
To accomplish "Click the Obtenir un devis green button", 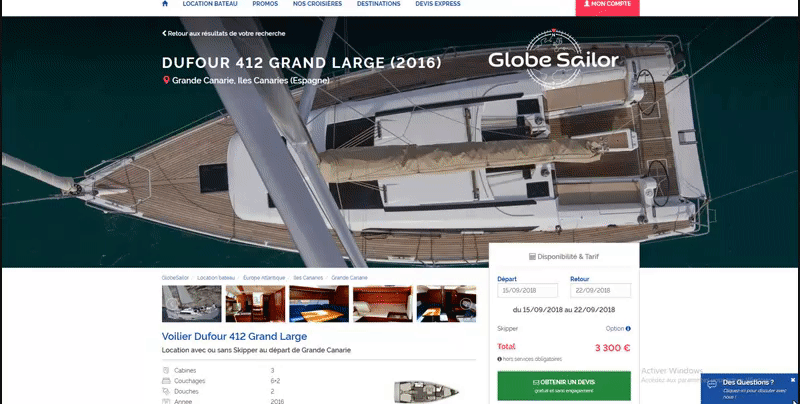I will (564, 386).
